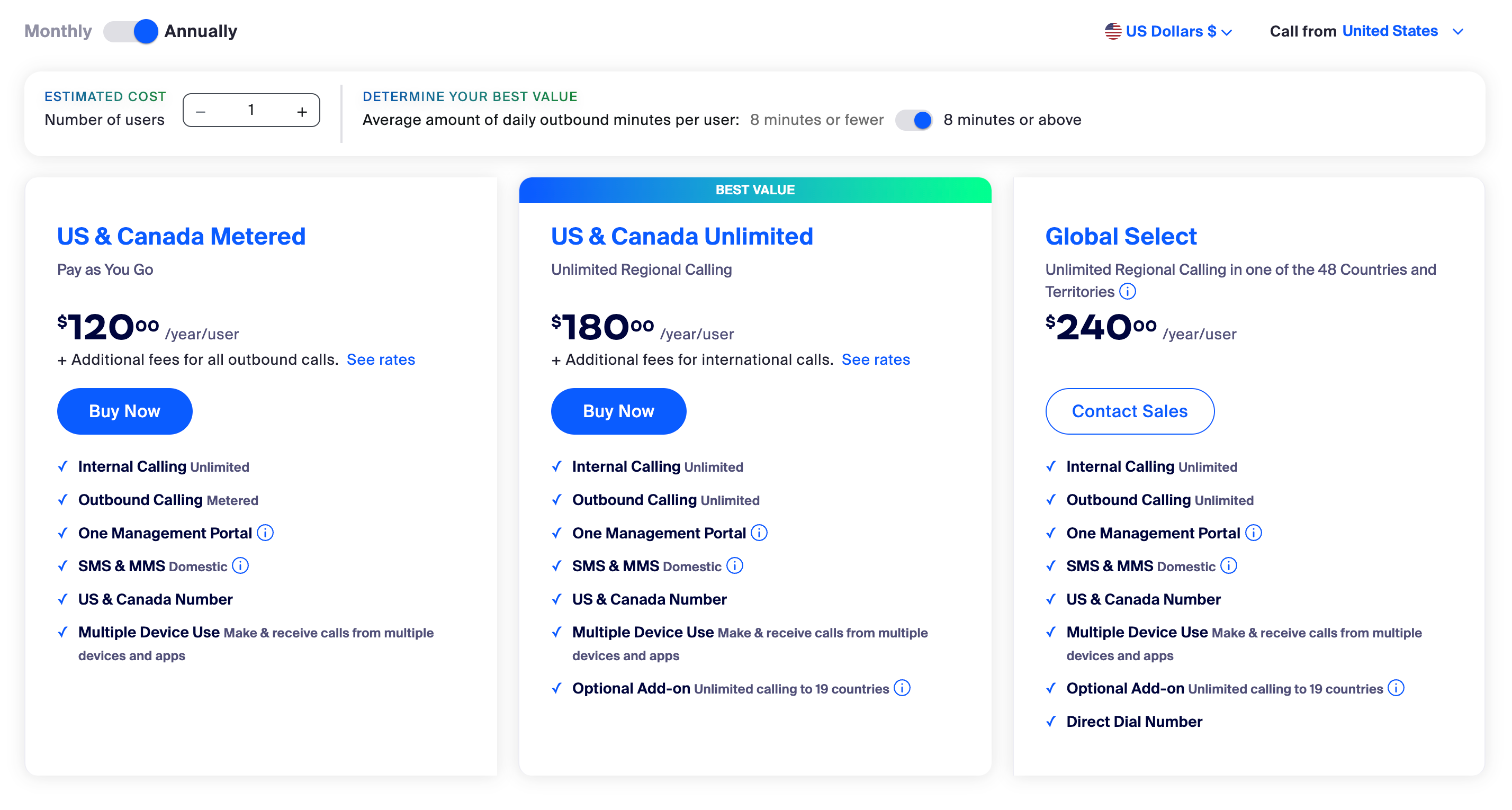Click Buy Now on US & Canada Metered
1512x810 pixels.
[124, 411]
